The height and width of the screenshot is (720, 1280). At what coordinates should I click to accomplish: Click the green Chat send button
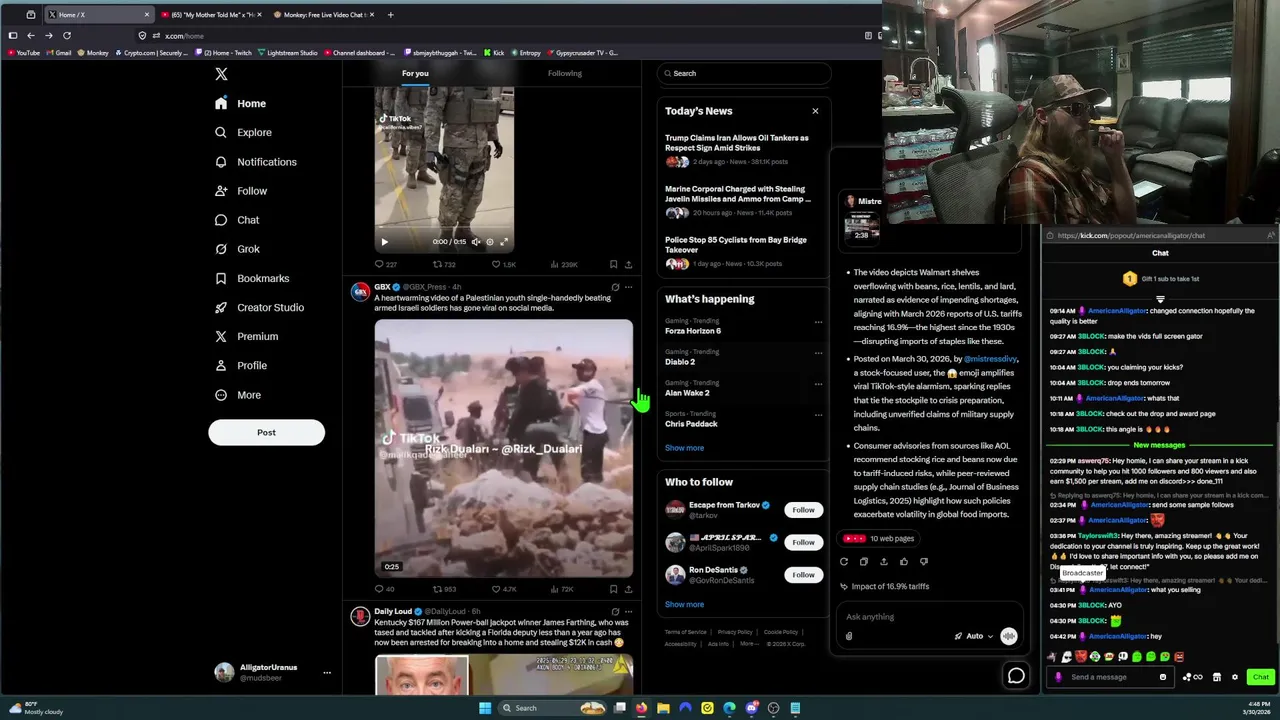pyautogui.click(x=1261, y=677)
